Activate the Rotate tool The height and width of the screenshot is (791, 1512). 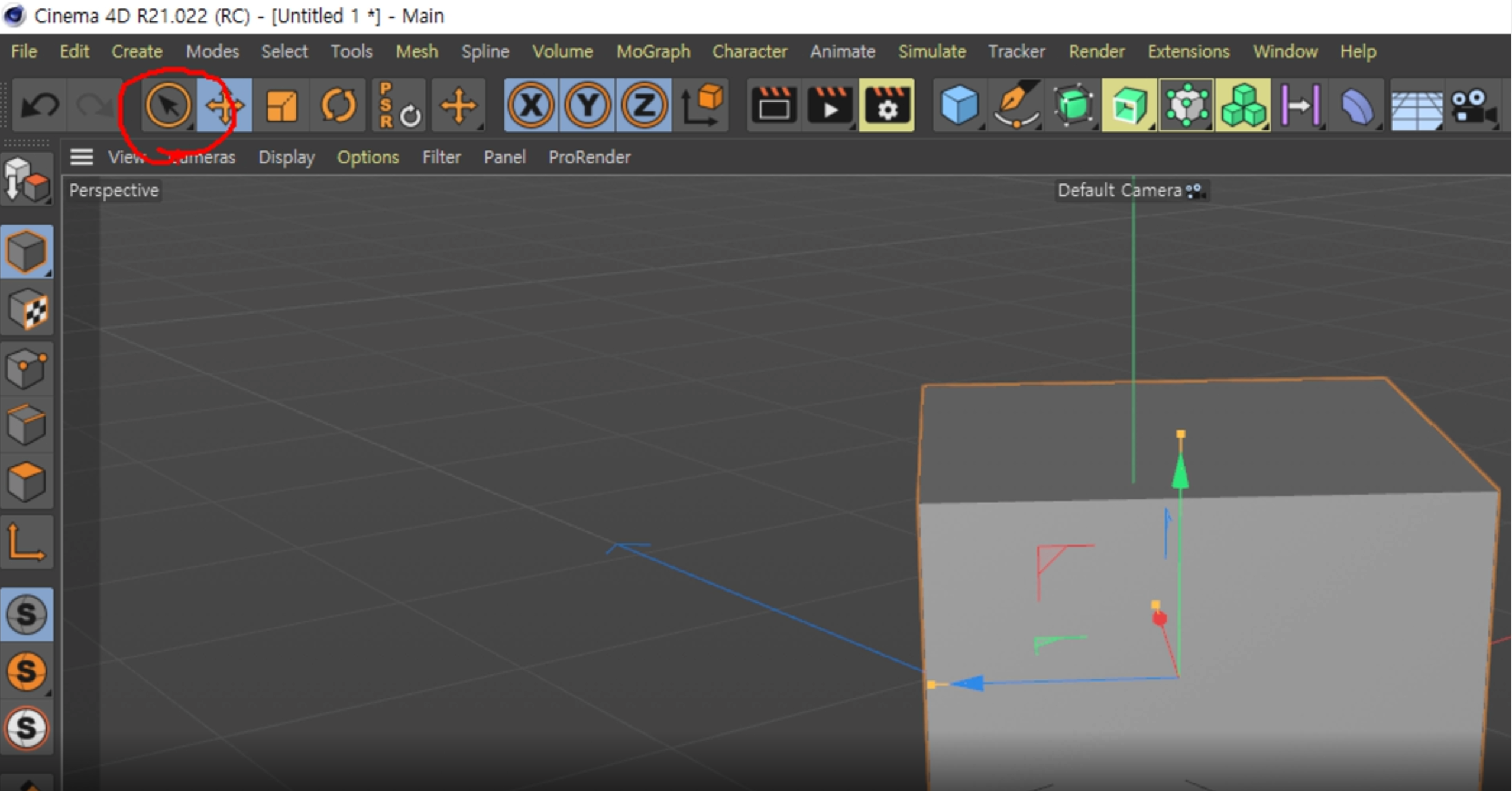click(338, 106)
